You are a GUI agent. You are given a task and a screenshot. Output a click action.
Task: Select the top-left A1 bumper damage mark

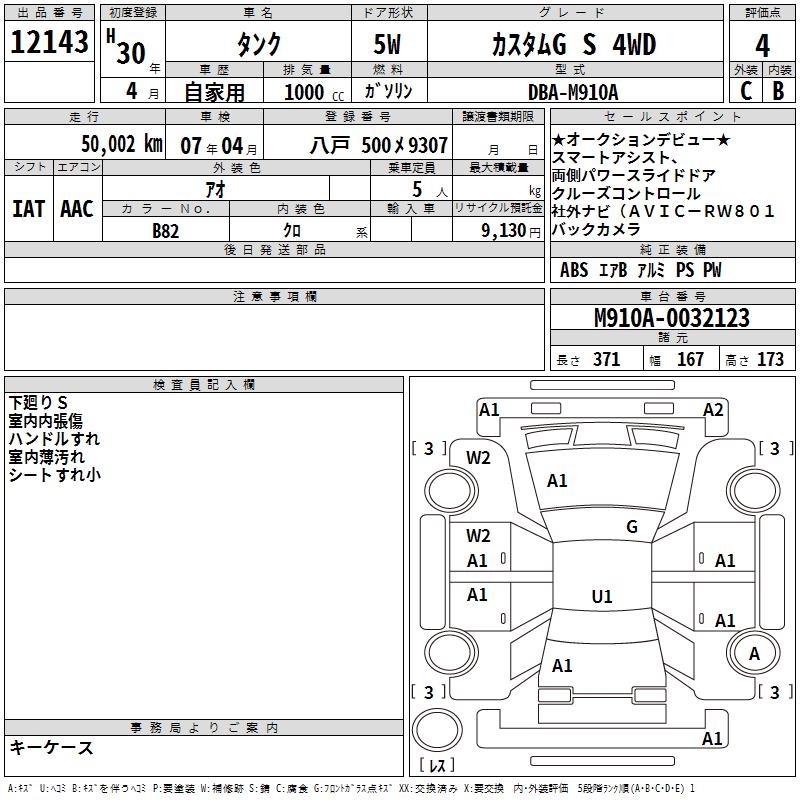click(489, 409)
